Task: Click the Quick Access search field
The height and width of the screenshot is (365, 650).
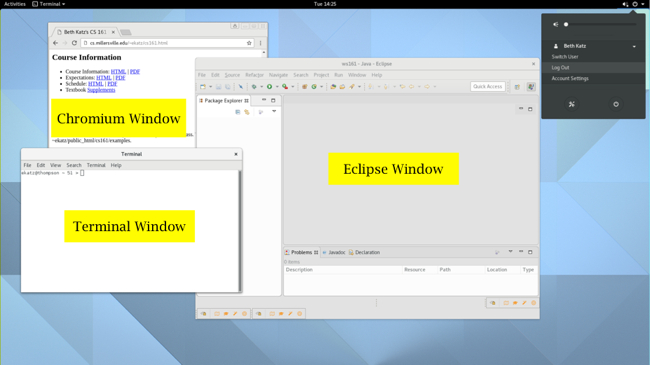Action: point(488,86)
